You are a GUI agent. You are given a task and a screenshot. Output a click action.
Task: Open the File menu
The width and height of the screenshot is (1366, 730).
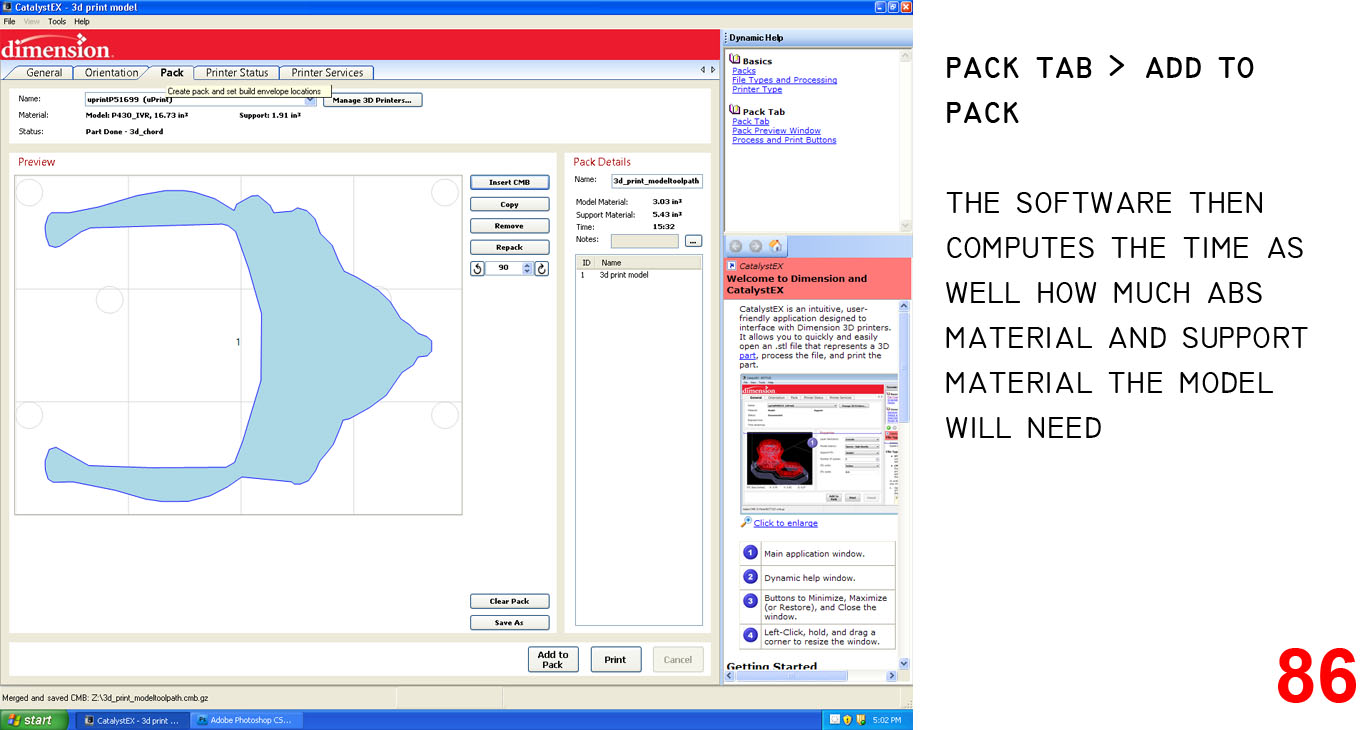[9, 21]
